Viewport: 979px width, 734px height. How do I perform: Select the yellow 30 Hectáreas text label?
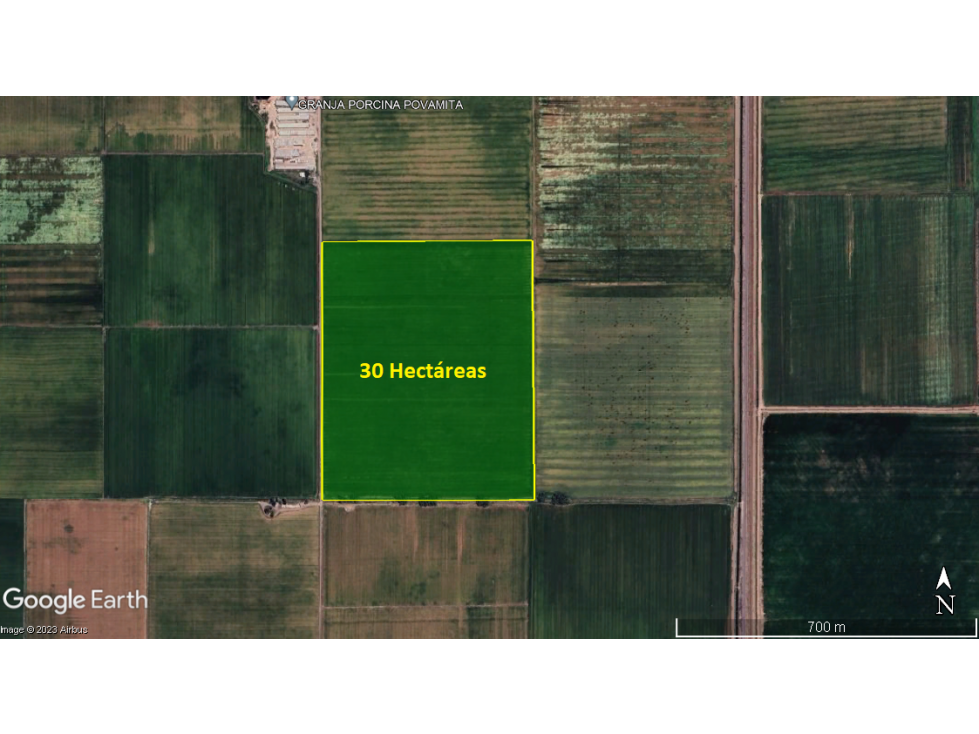coord(423,371)
